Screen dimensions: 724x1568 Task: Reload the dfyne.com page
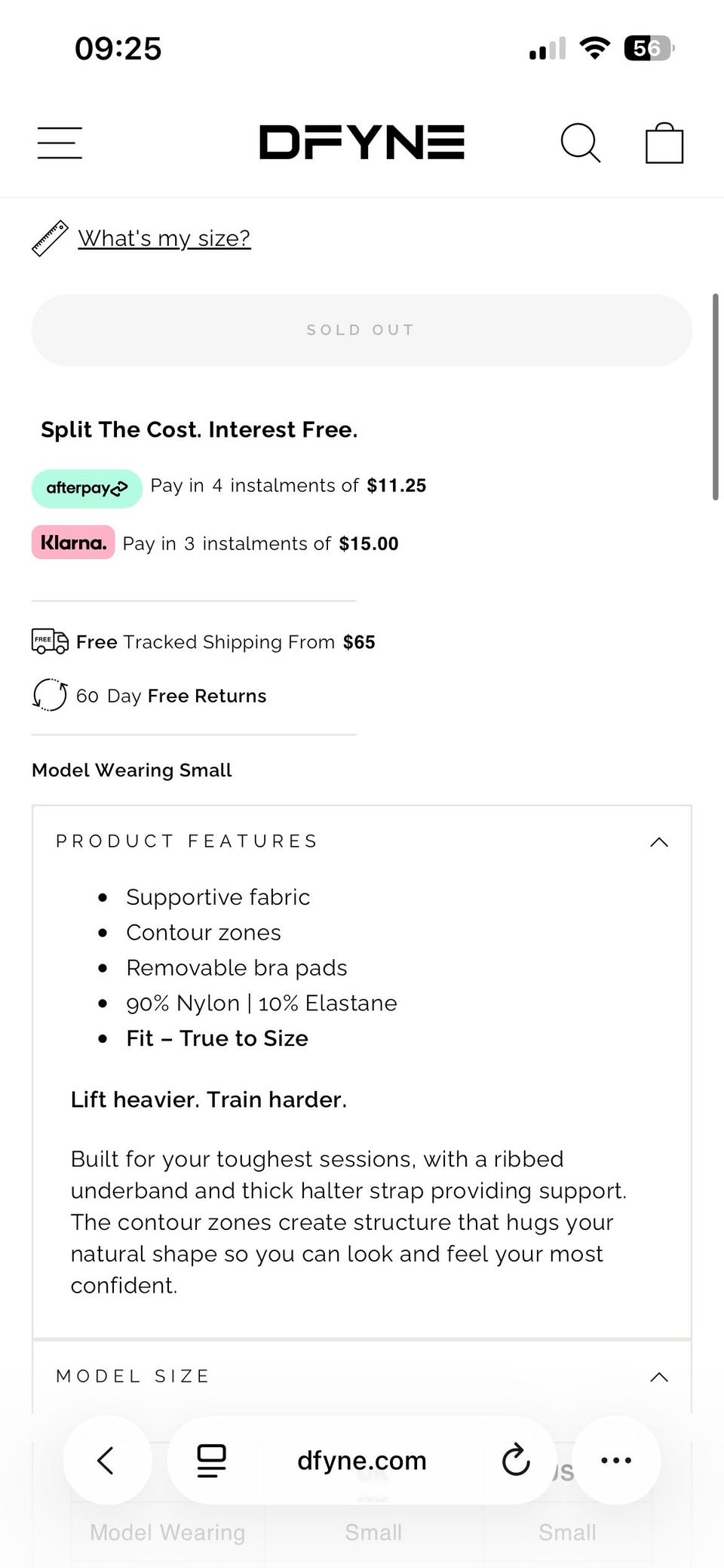click(x=516, y=1460)
